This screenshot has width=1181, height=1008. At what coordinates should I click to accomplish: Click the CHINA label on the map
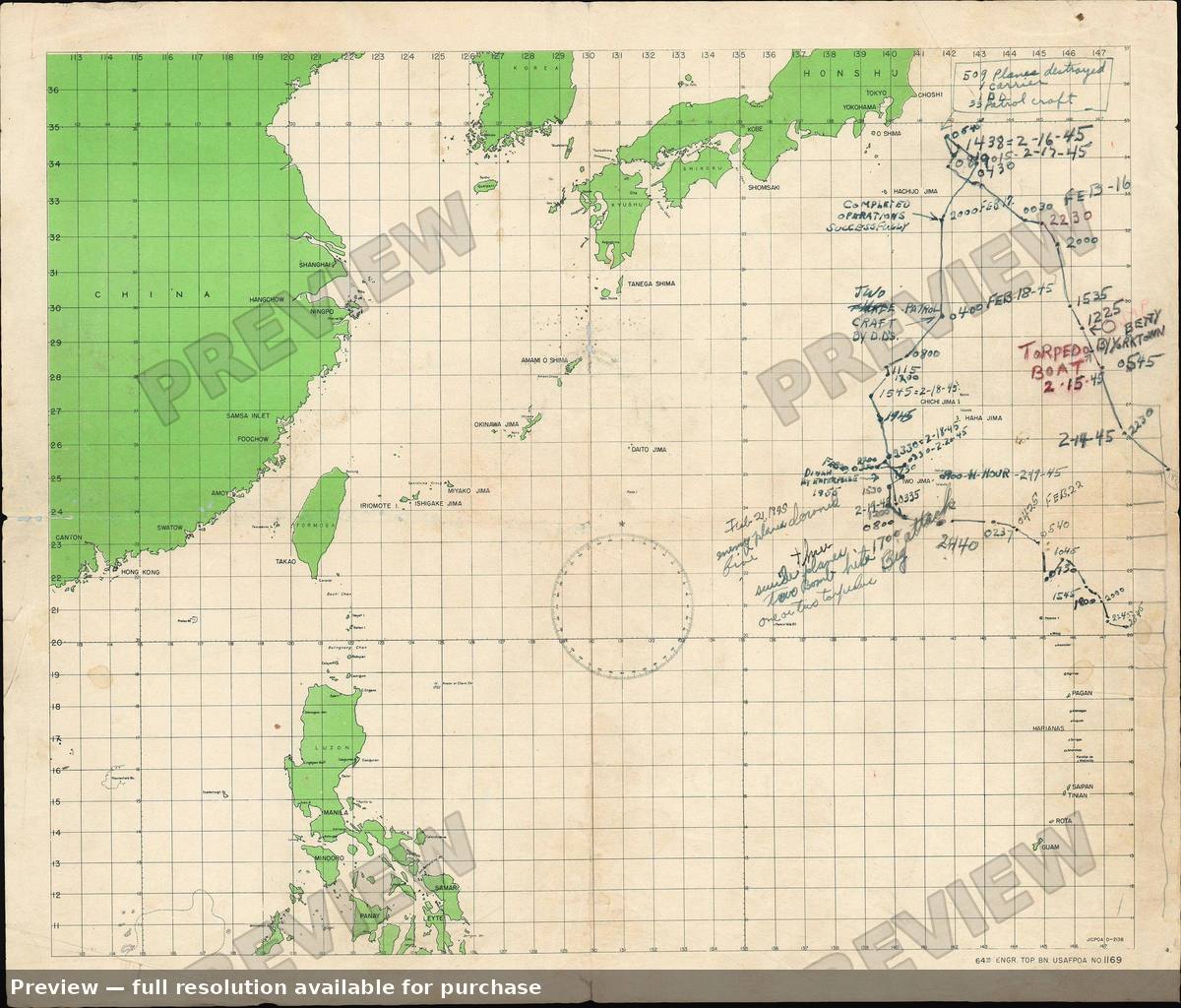tap(152, 295)
